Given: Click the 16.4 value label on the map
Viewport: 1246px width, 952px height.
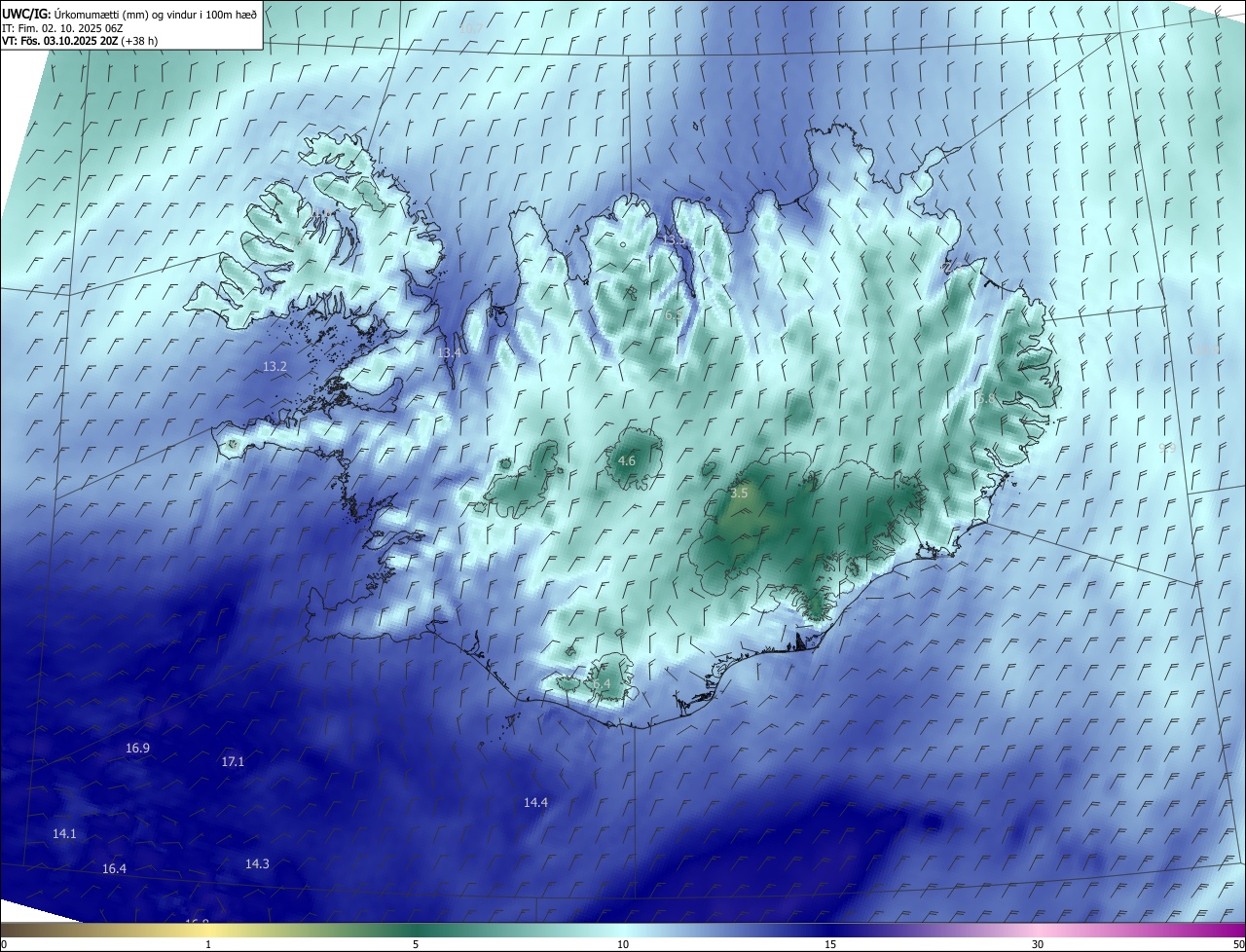Looking at the screenshot, I should pos(114,869).
